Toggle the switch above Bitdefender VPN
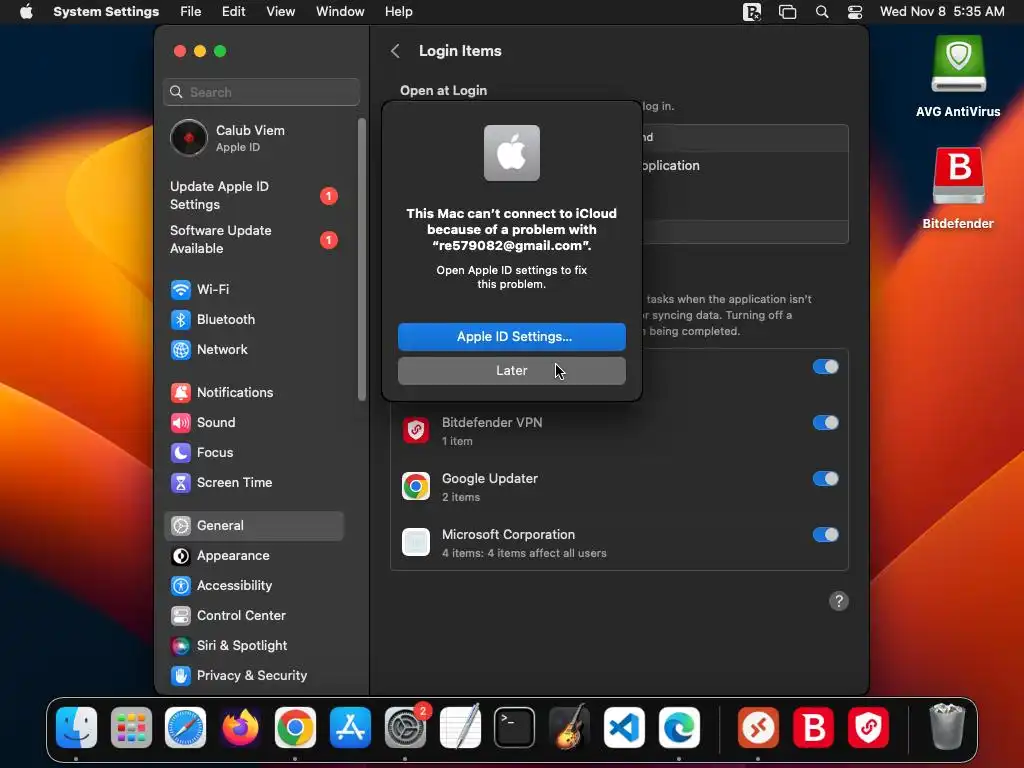1024x768 pixels. pos(825,366)
